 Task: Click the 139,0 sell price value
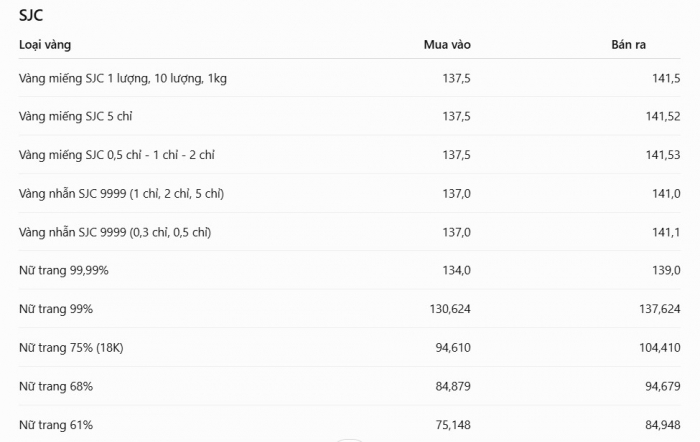(666, 271)
